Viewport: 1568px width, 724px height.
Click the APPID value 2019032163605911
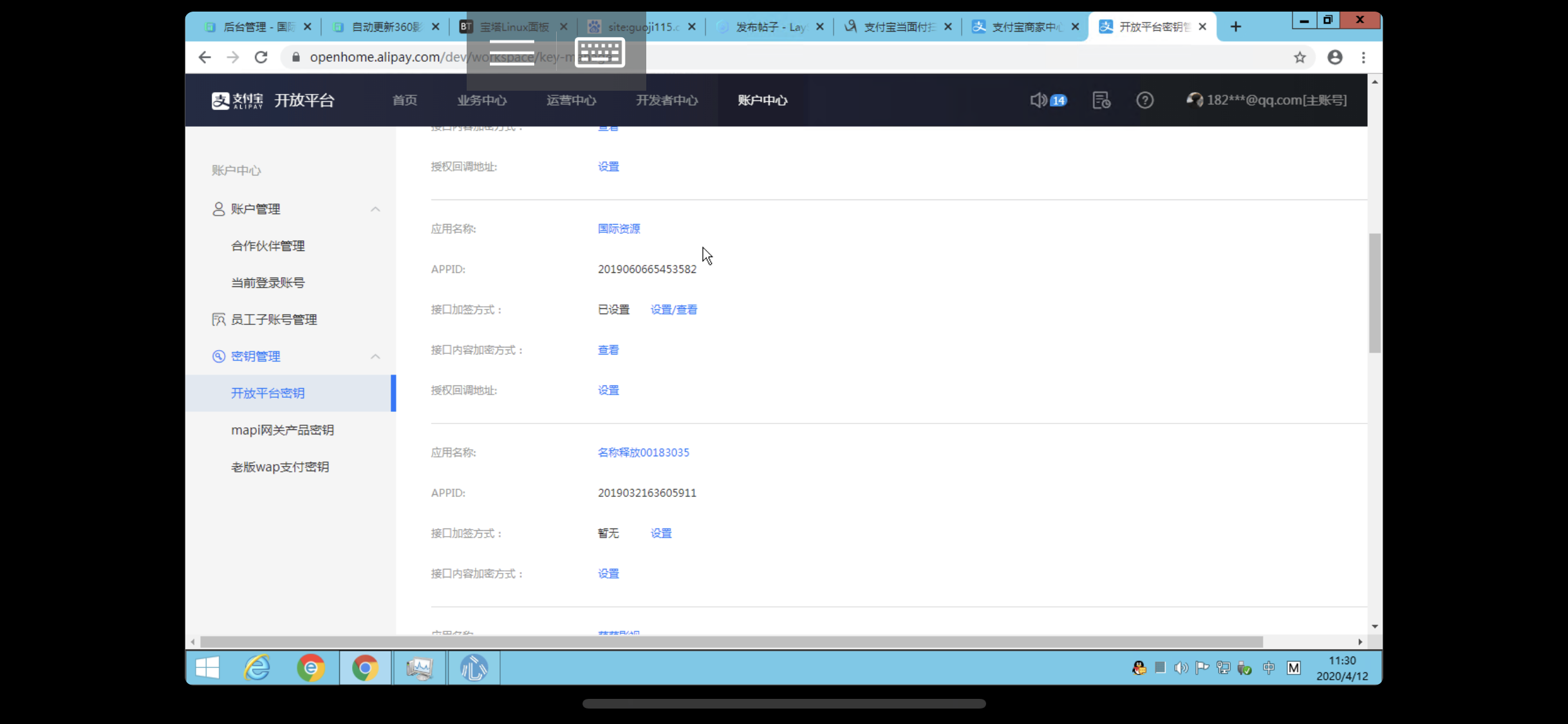pyautogui.click(x=647, y=493)
